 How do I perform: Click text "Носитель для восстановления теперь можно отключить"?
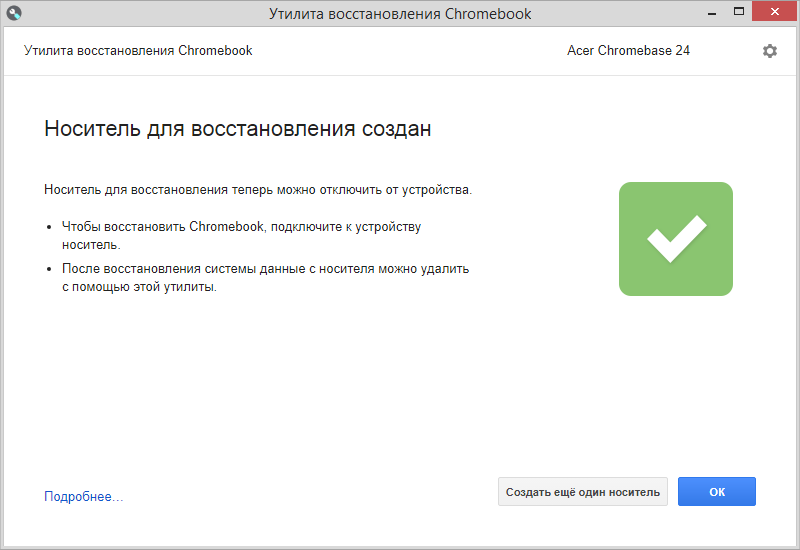[213, 190]
